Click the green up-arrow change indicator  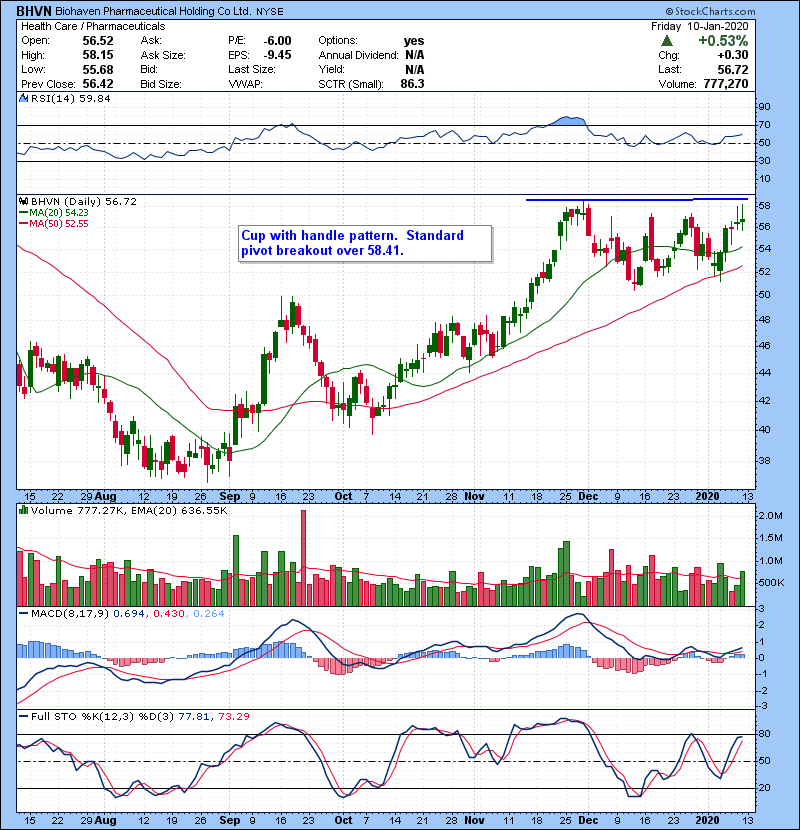pyautogui.click(x=666, y=41)
